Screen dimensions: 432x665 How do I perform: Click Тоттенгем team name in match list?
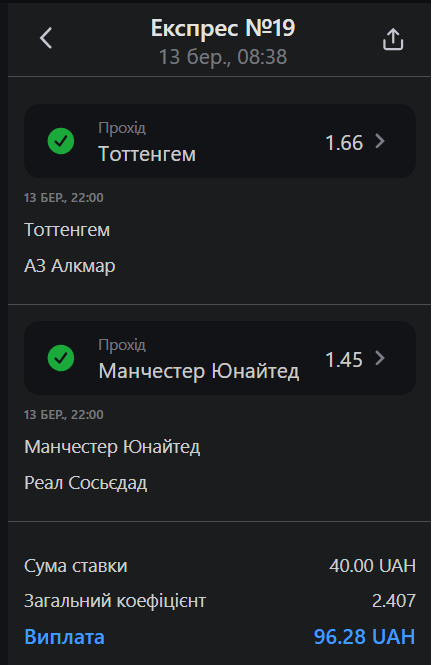point(67,230)
